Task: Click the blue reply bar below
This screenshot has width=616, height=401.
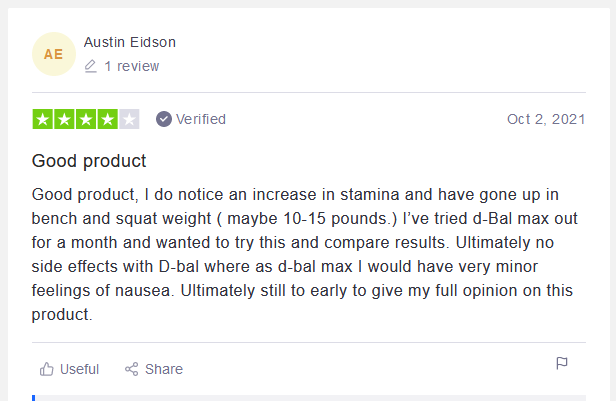Action: coord(309,398)
